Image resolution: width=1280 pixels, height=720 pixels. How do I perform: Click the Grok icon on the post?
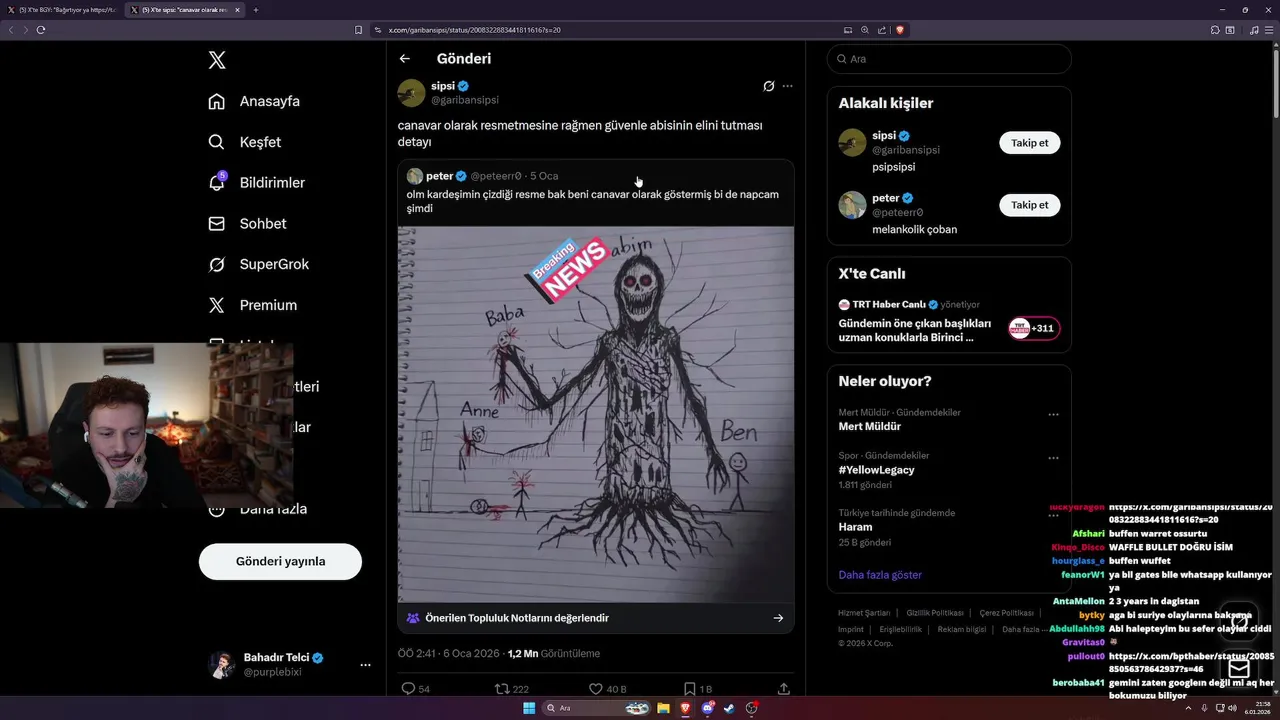click(768, 86)
